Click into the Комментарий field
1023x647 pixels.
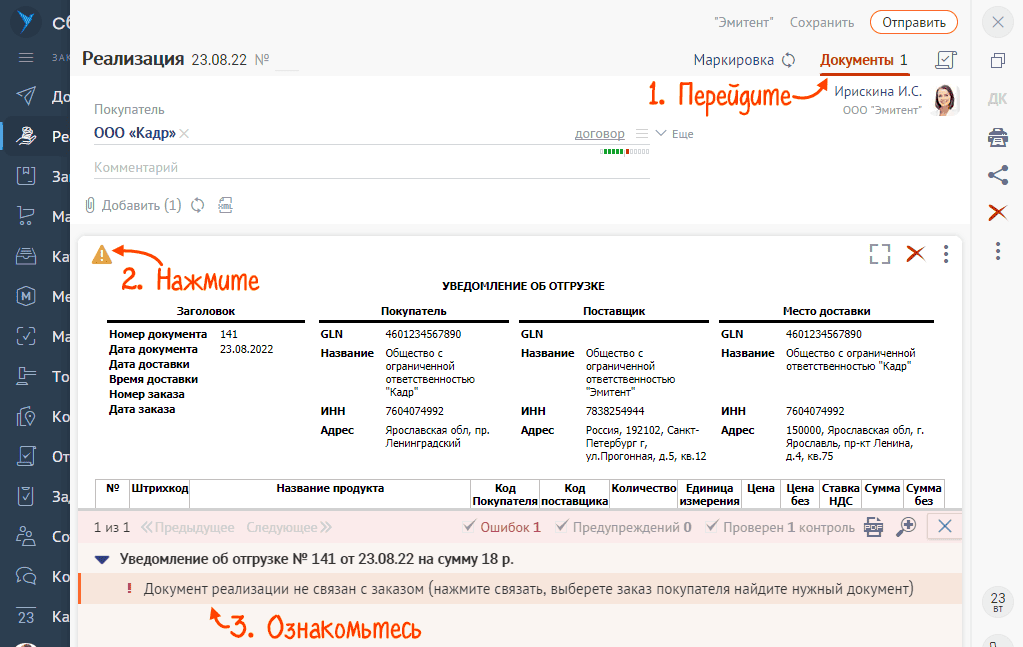[370, 168]
